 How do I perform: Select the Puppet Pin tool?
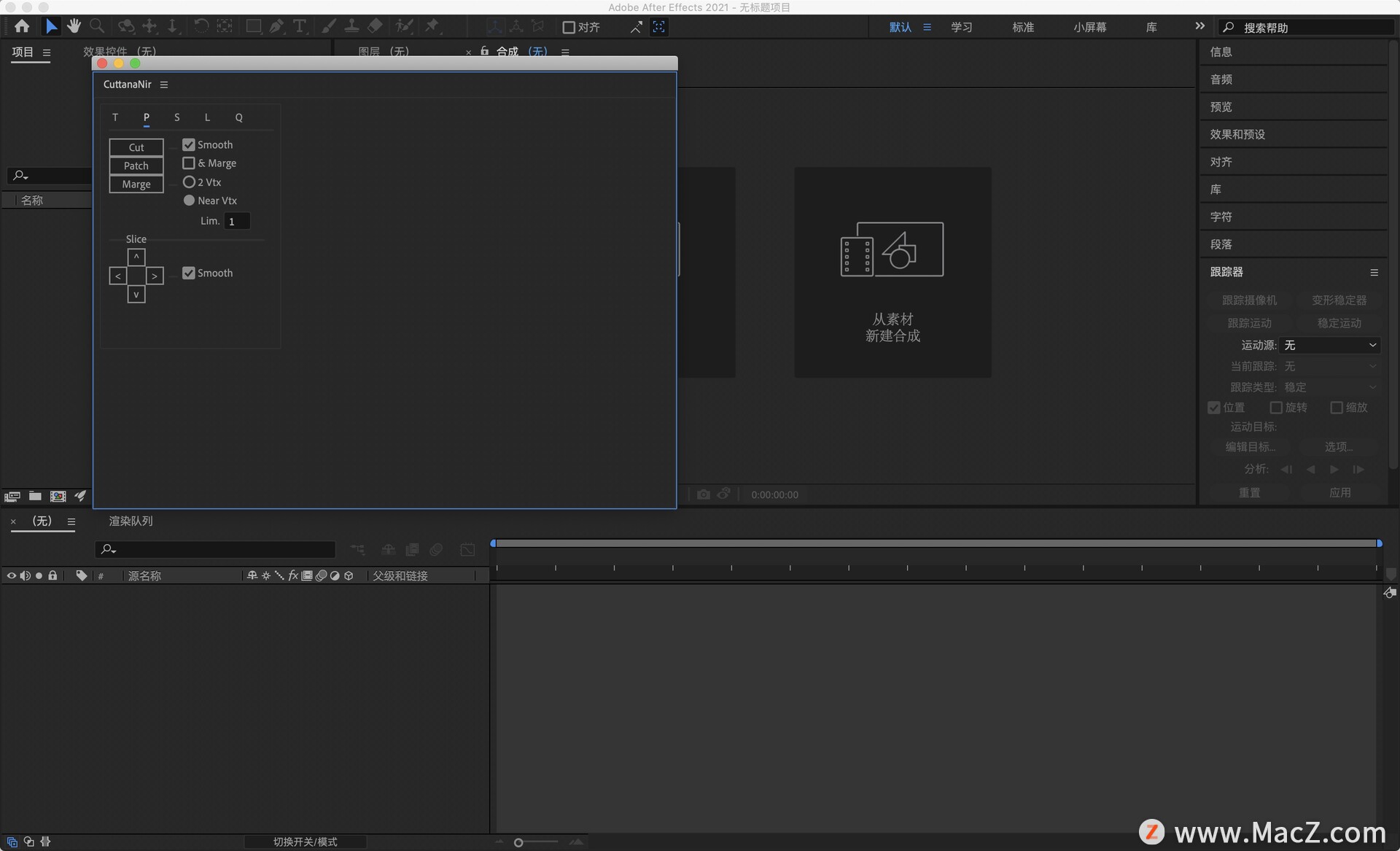tap(432, 27)
